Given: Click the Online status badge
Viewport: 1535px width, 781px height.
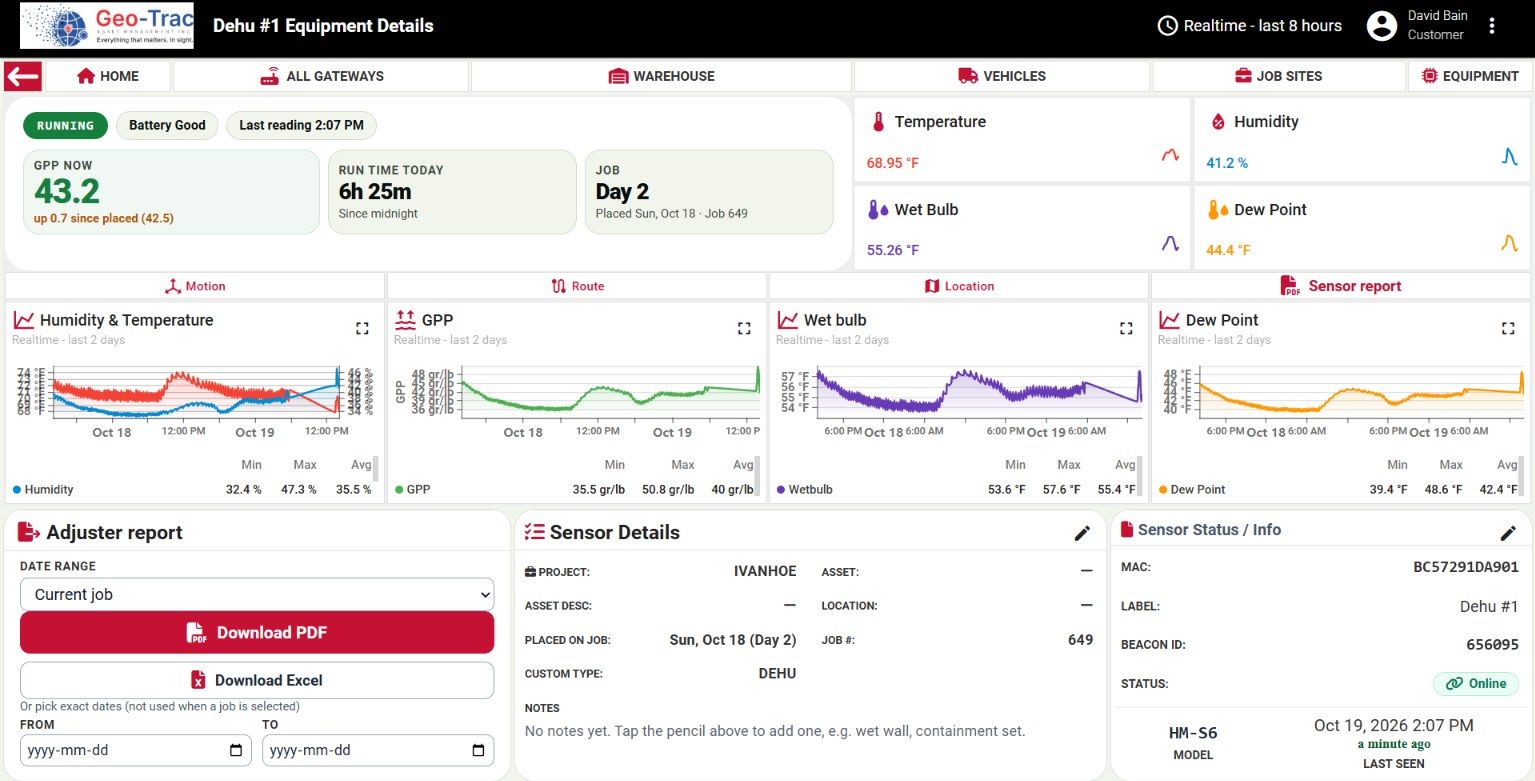Looking at the screenshot, I should (1476, 684).
